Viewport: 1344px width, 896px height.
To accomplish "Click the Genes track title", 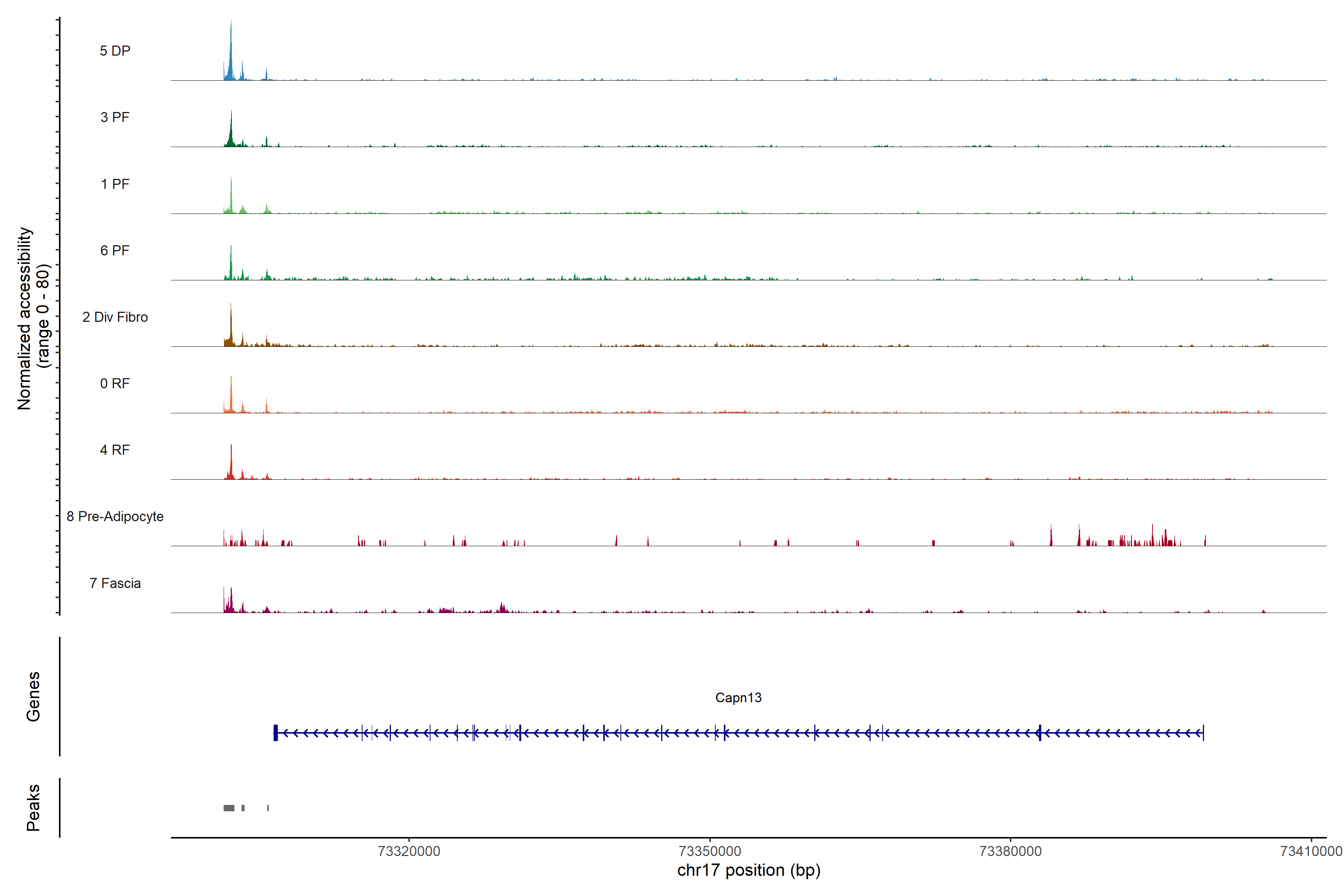I will click(x=33, y=697).
